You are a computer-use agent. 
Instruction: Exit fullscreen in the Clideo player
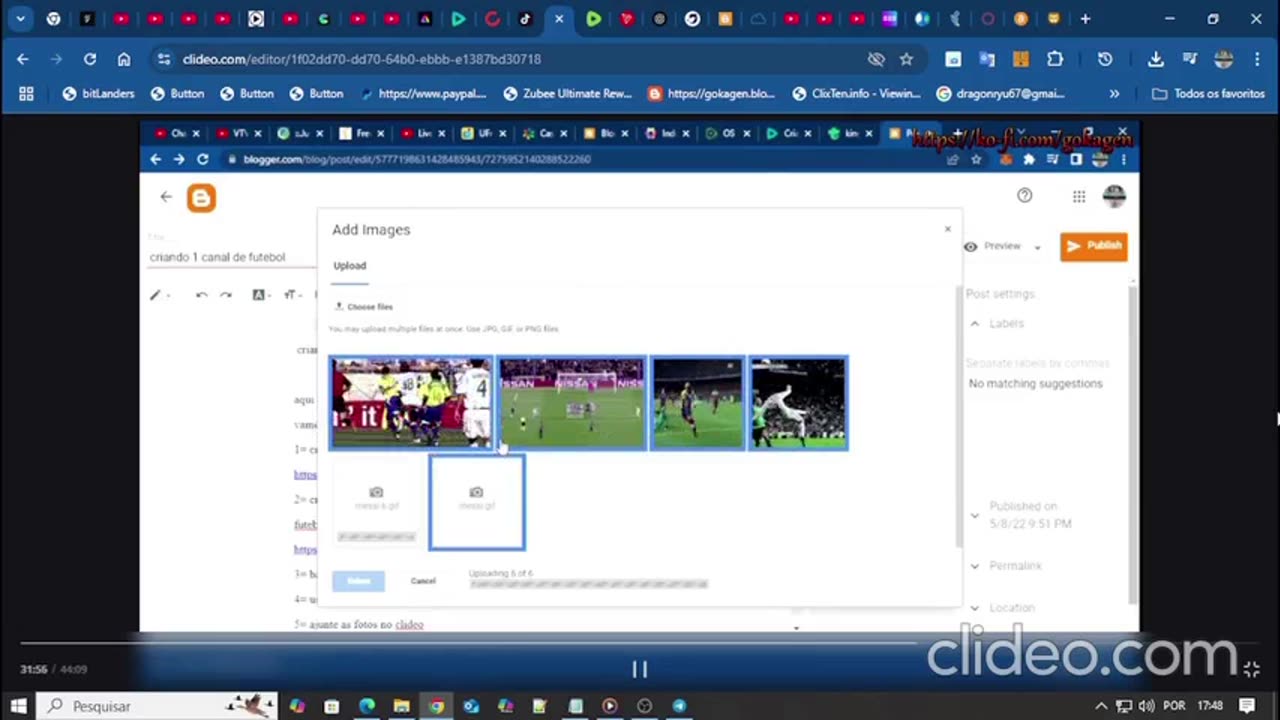click(1251, 669)
